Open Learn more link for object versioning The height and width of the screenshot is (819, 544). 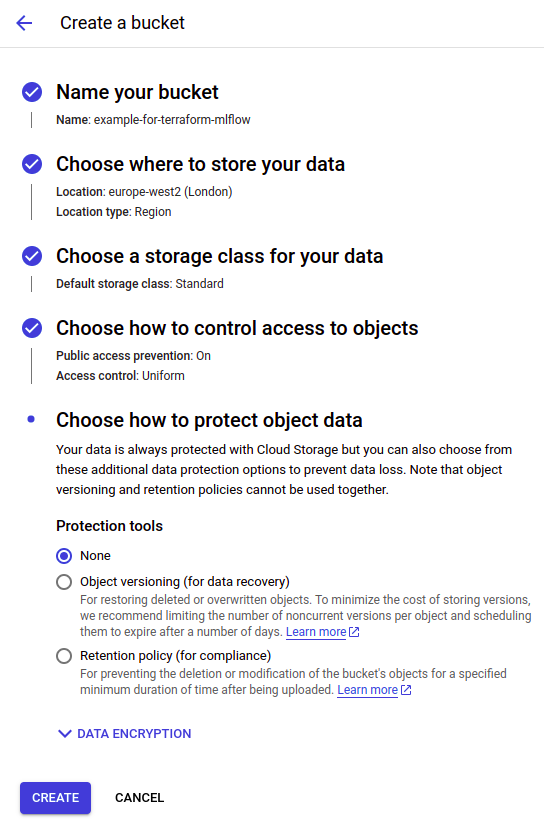pos(316,632)
